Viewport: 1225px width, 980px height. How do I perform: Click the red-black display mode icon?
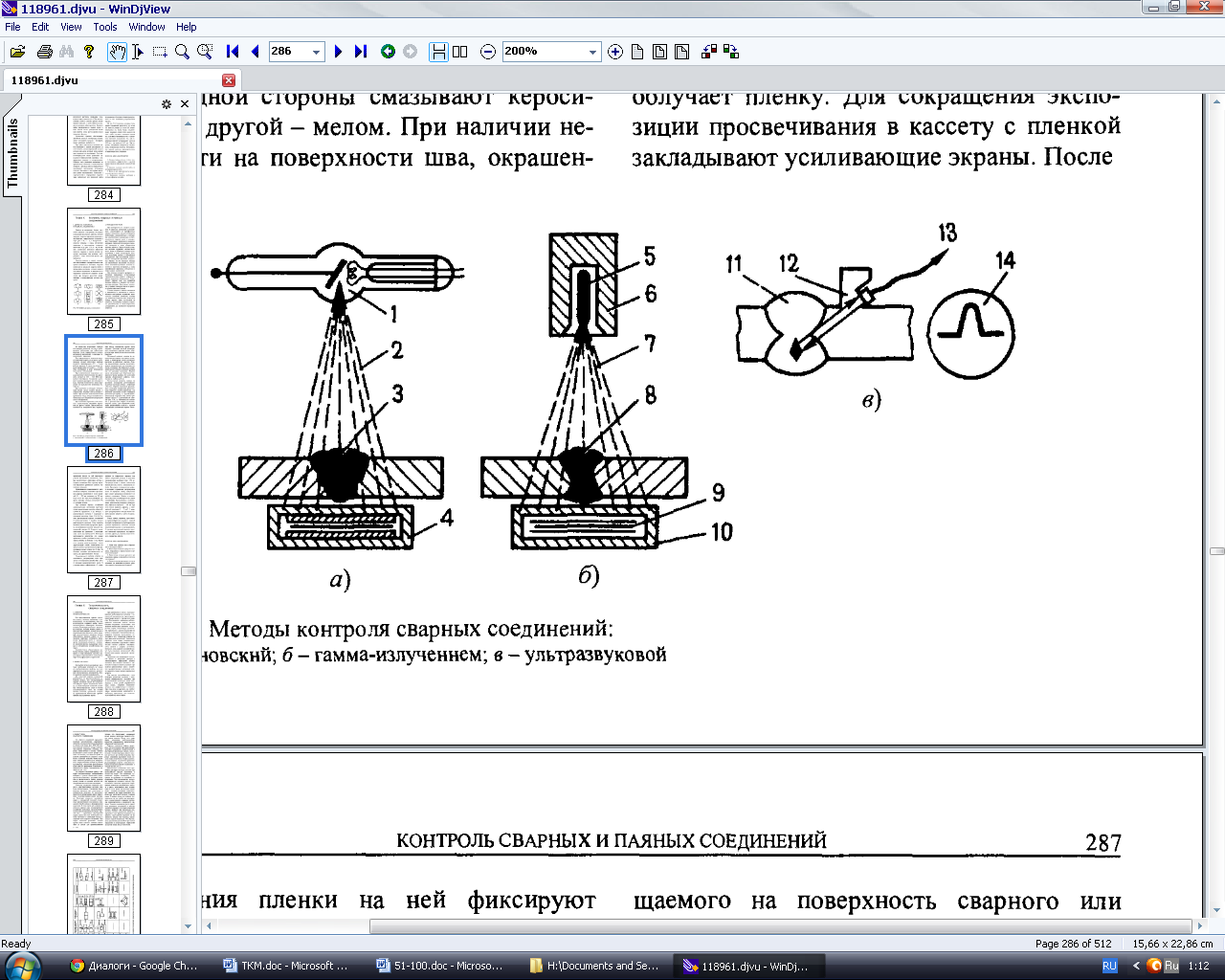pyautogui.click(x=709, y=52)
